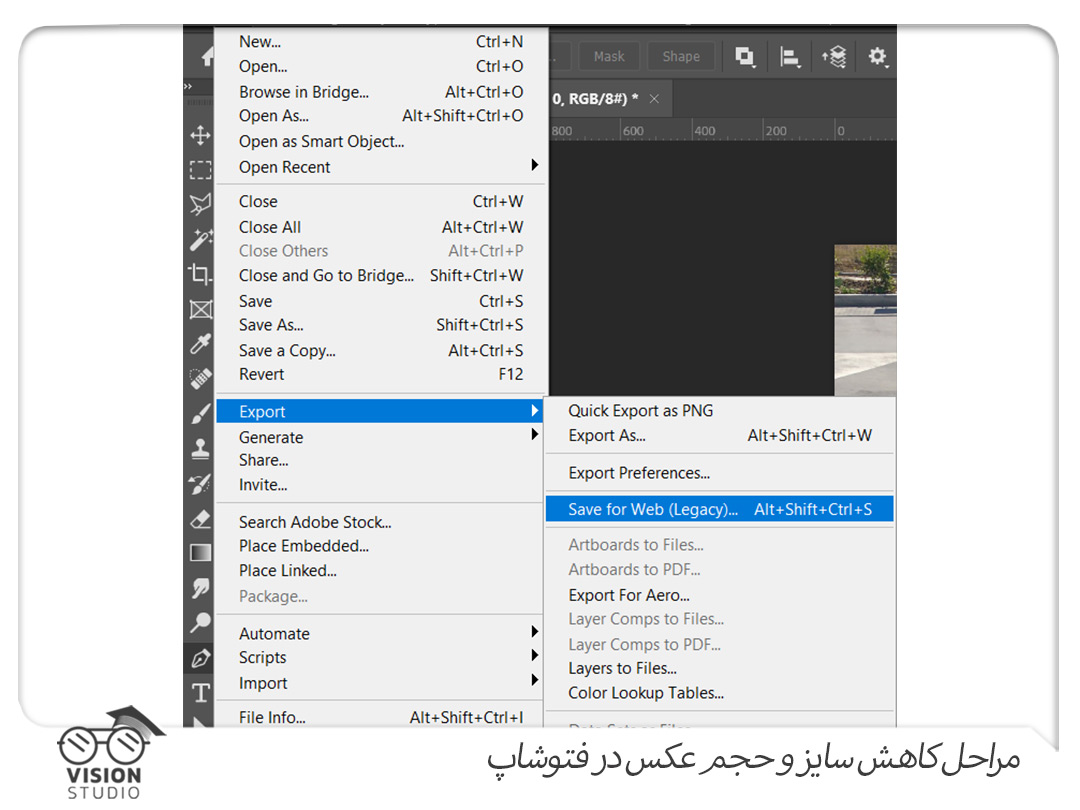Select the Eraser tool
Image resolution: width=1080 pixels, height=810 pixels.
pyautogui.click(x=200, y=518)
